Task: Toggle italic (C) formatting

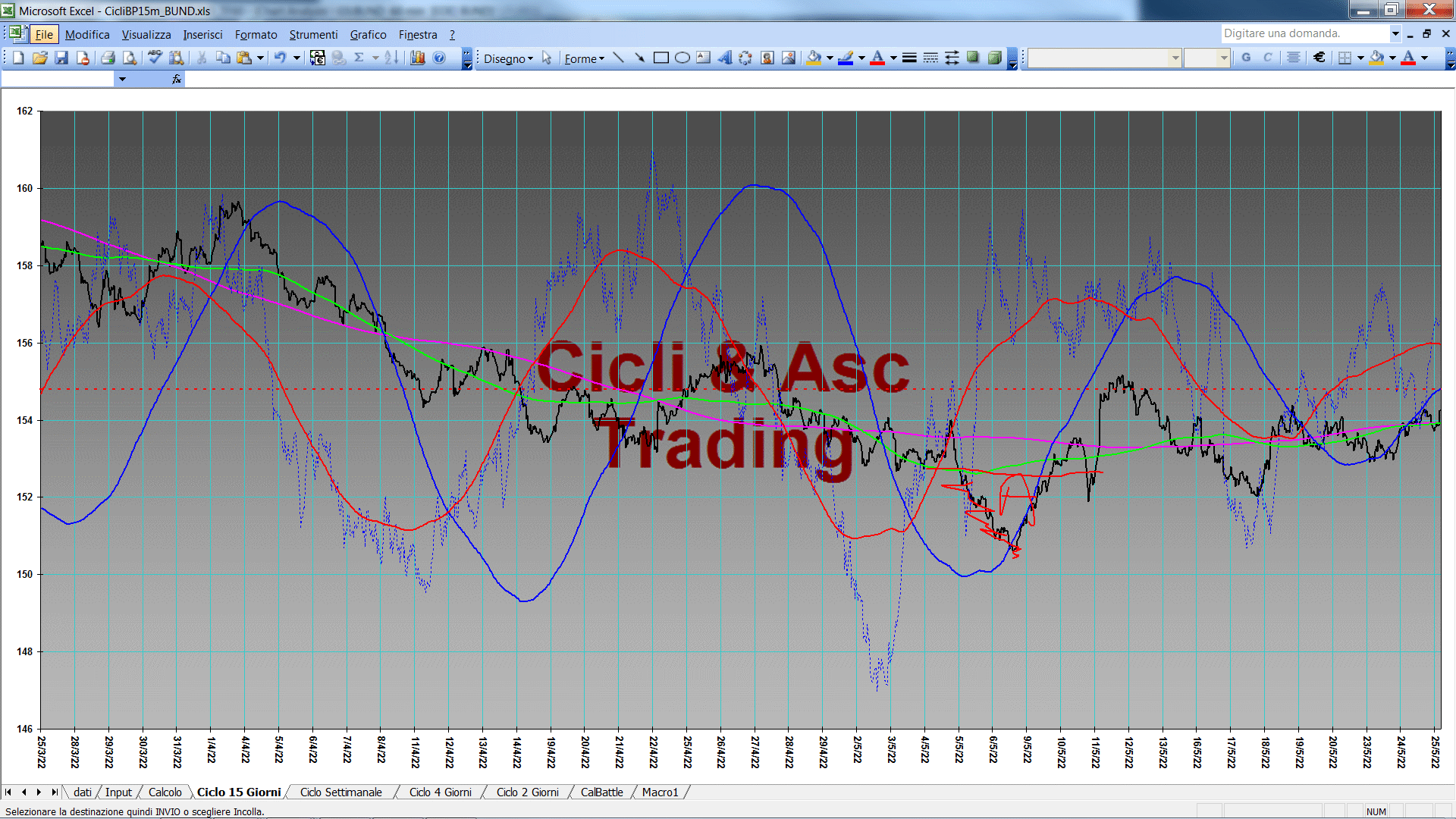Action: tap(1267, 58)
